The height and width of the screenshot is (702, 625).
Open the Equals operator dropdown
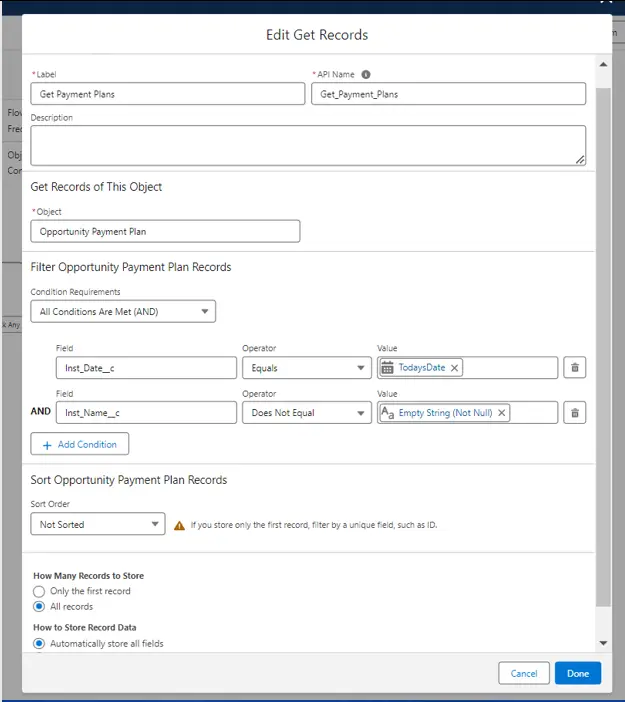tap(307, 368)
